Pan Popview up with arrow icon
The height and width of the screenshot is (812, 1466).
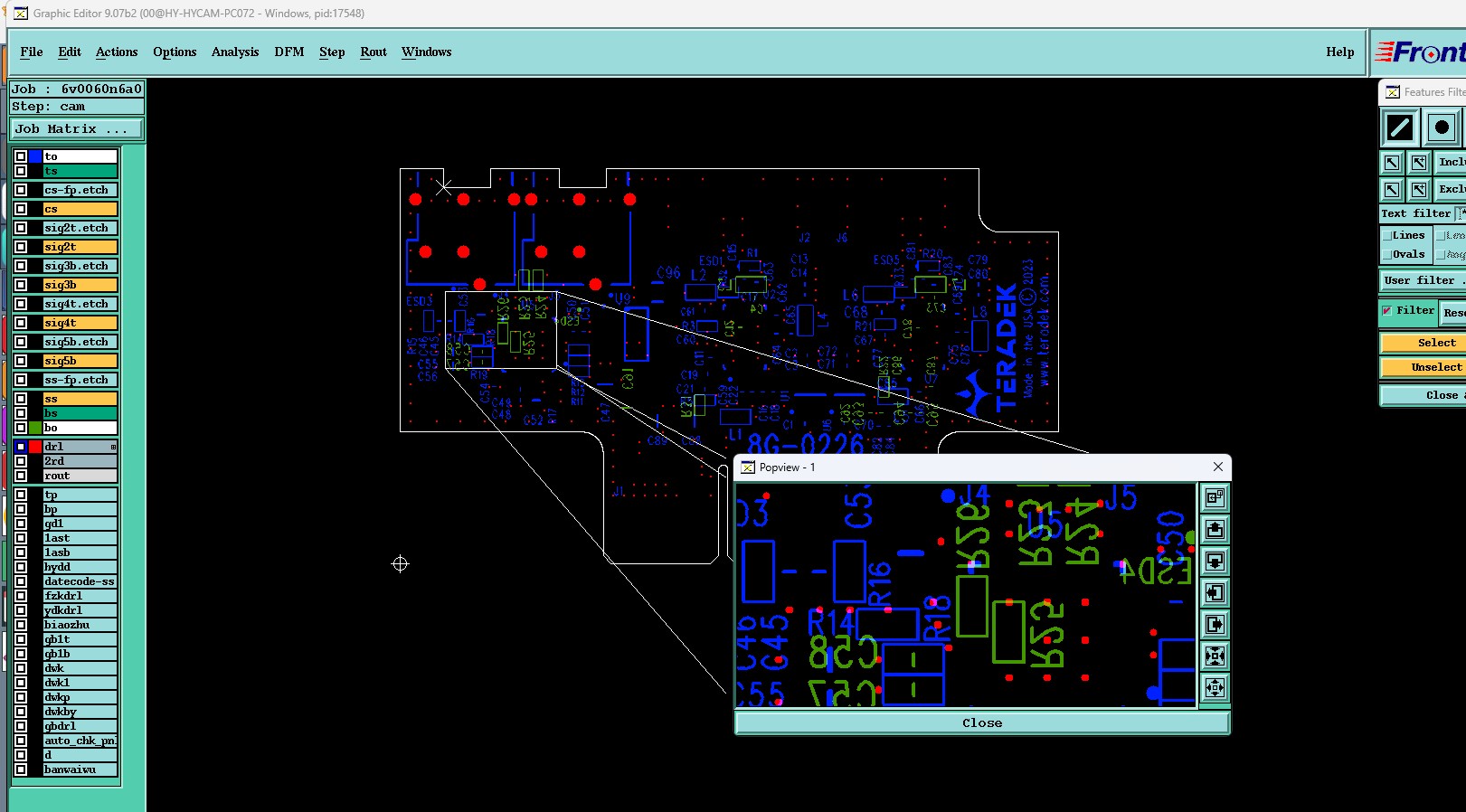[1215, 529]
